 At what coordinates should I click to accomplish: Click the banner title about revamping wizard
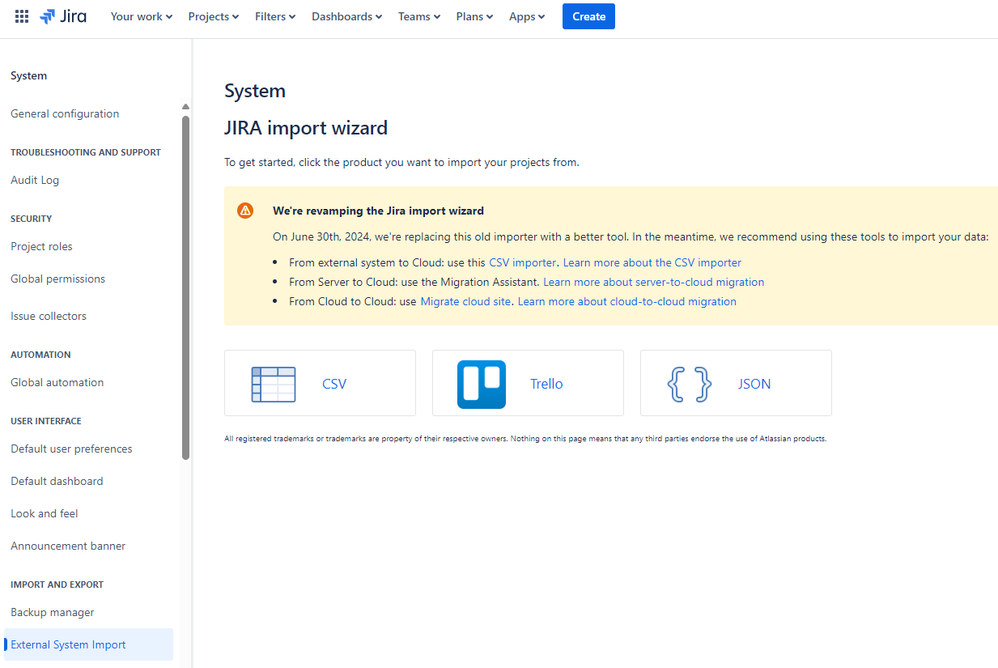(x=378, y=211)
